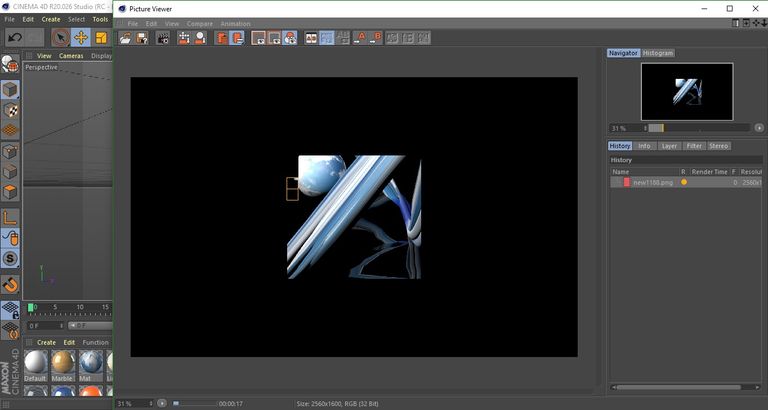Click the Live Selection arrow tool

pos(61,38)
